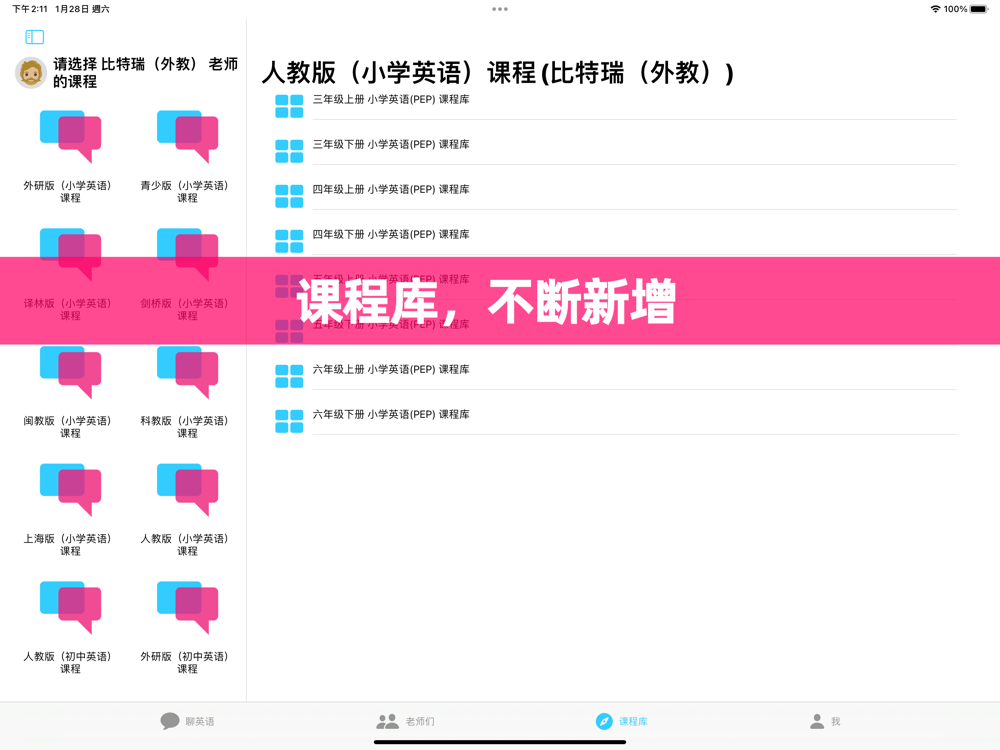Viewport: 1000px width, 750px height.
Task: Switch to the 我 tab
Action: [x=825, y=721]
